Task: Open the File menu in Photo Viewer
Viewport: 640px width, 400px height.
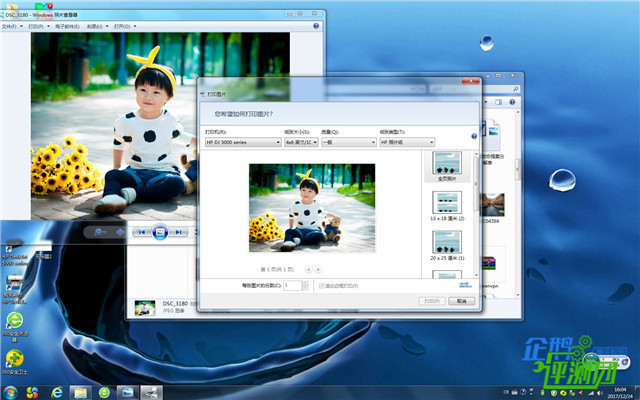Action: coord(10,26)
